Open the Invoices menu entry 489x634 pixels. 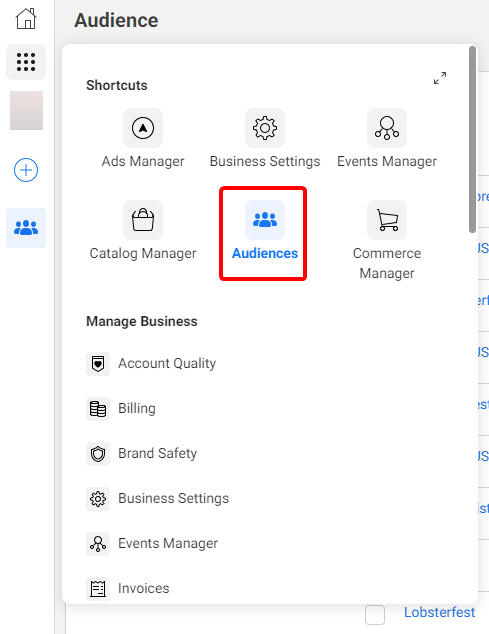point(144,588)
